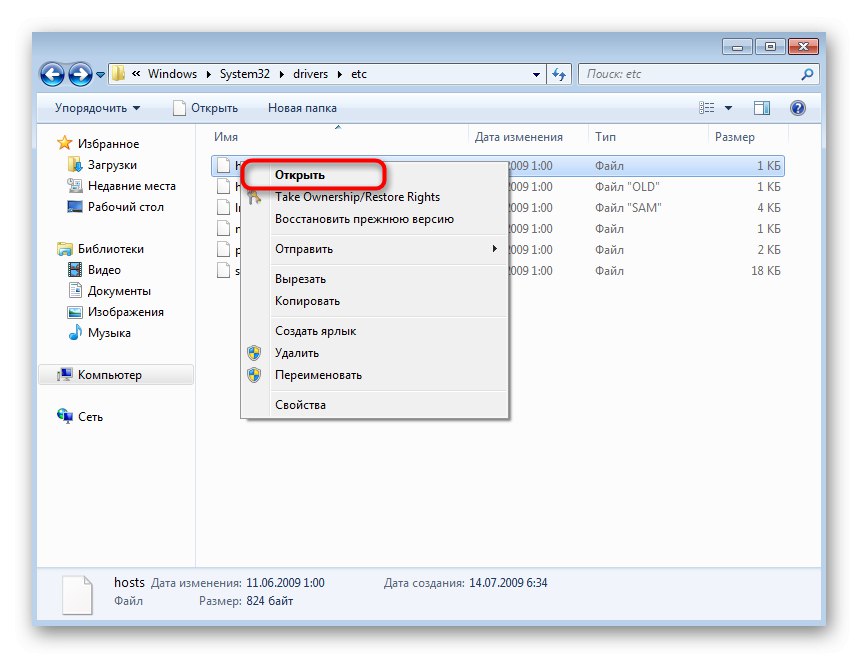
Task: Expand the arrow after the Windows breadcrumb
Action: click(x=208, y=74)
